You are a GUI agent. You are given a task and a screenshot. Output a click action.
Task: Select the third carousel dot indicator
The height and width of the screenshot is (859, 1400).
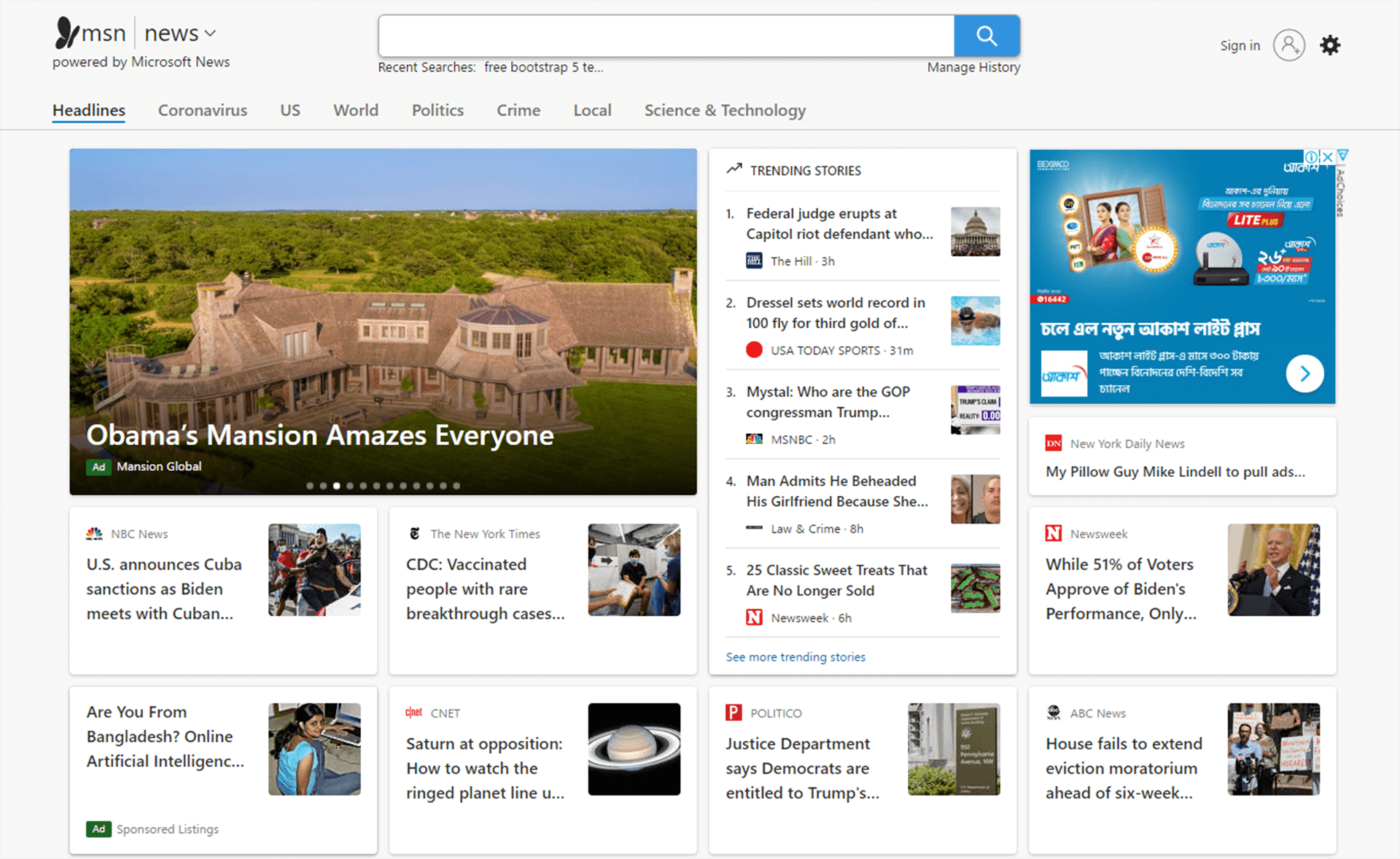click(x=336, y=486)
